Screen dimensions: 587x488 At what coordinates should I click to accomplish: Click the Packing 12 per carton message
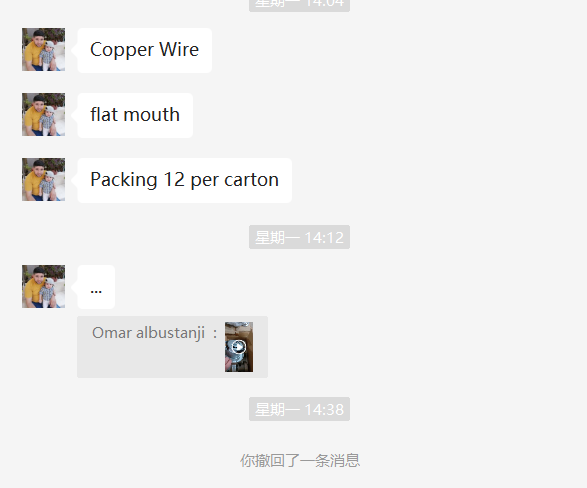pos(185,180)
